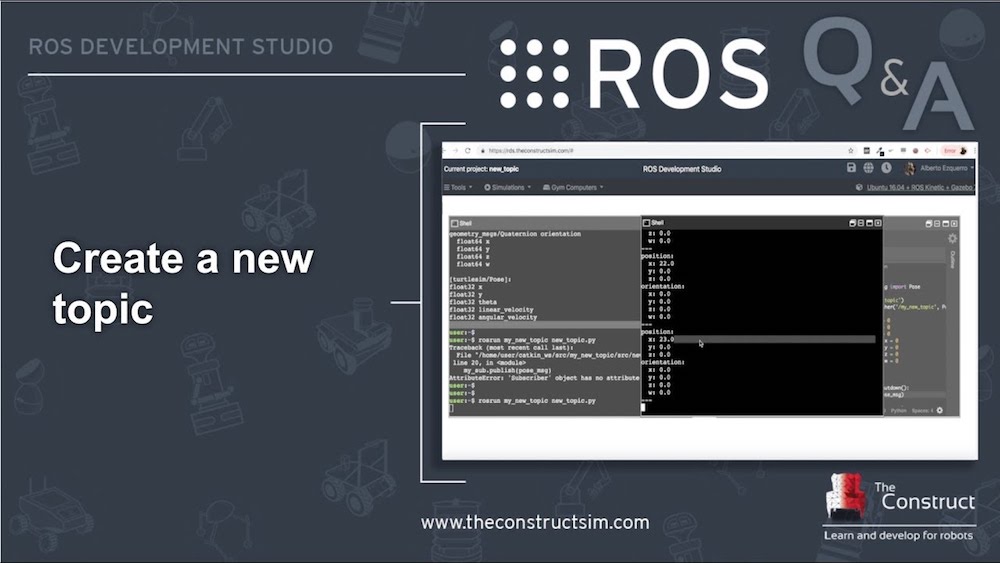Click the first window button in editor titlebar
The height and width of the screenshot is (563, 1000).
(929, 223)
